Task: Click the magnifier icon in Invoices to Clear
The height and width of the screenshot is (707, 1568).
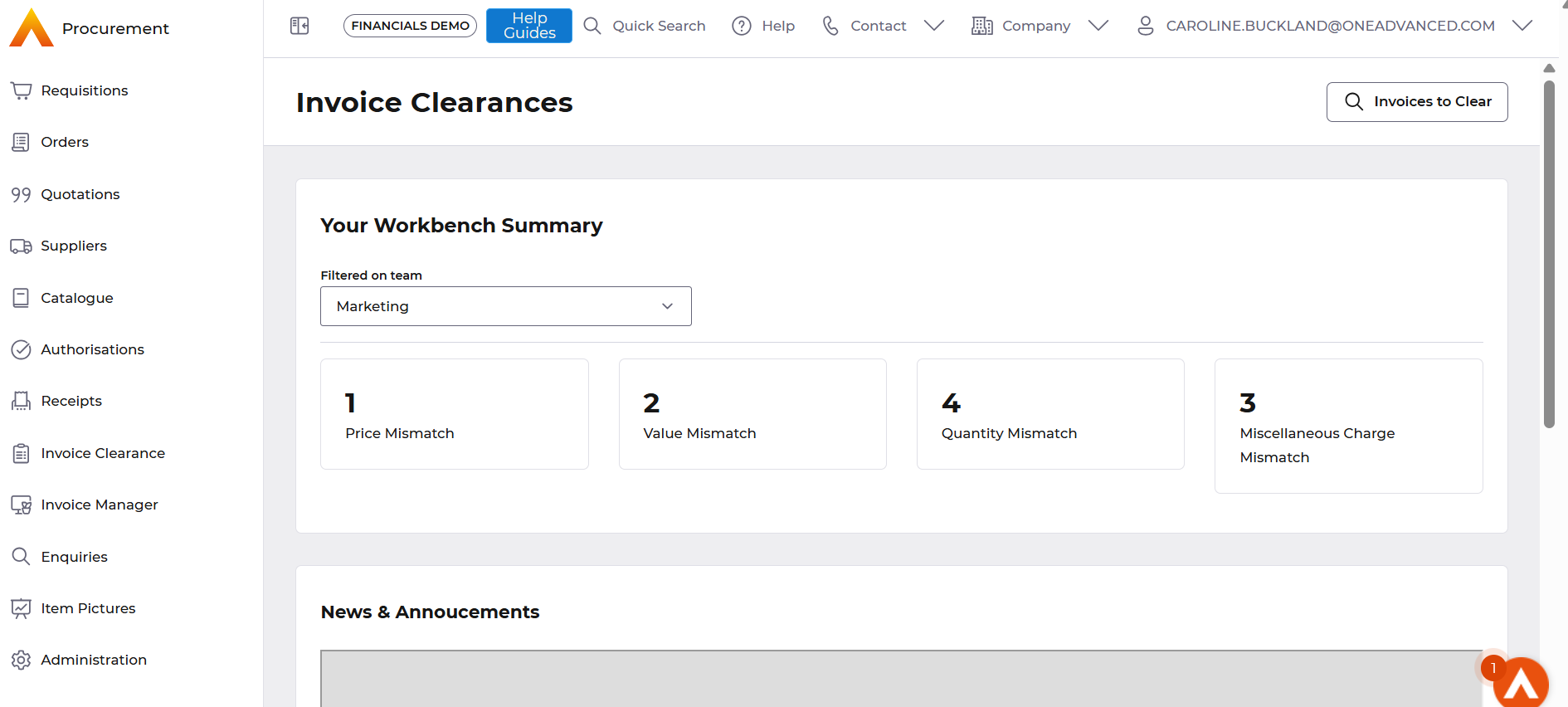Action: (1354, 101)
